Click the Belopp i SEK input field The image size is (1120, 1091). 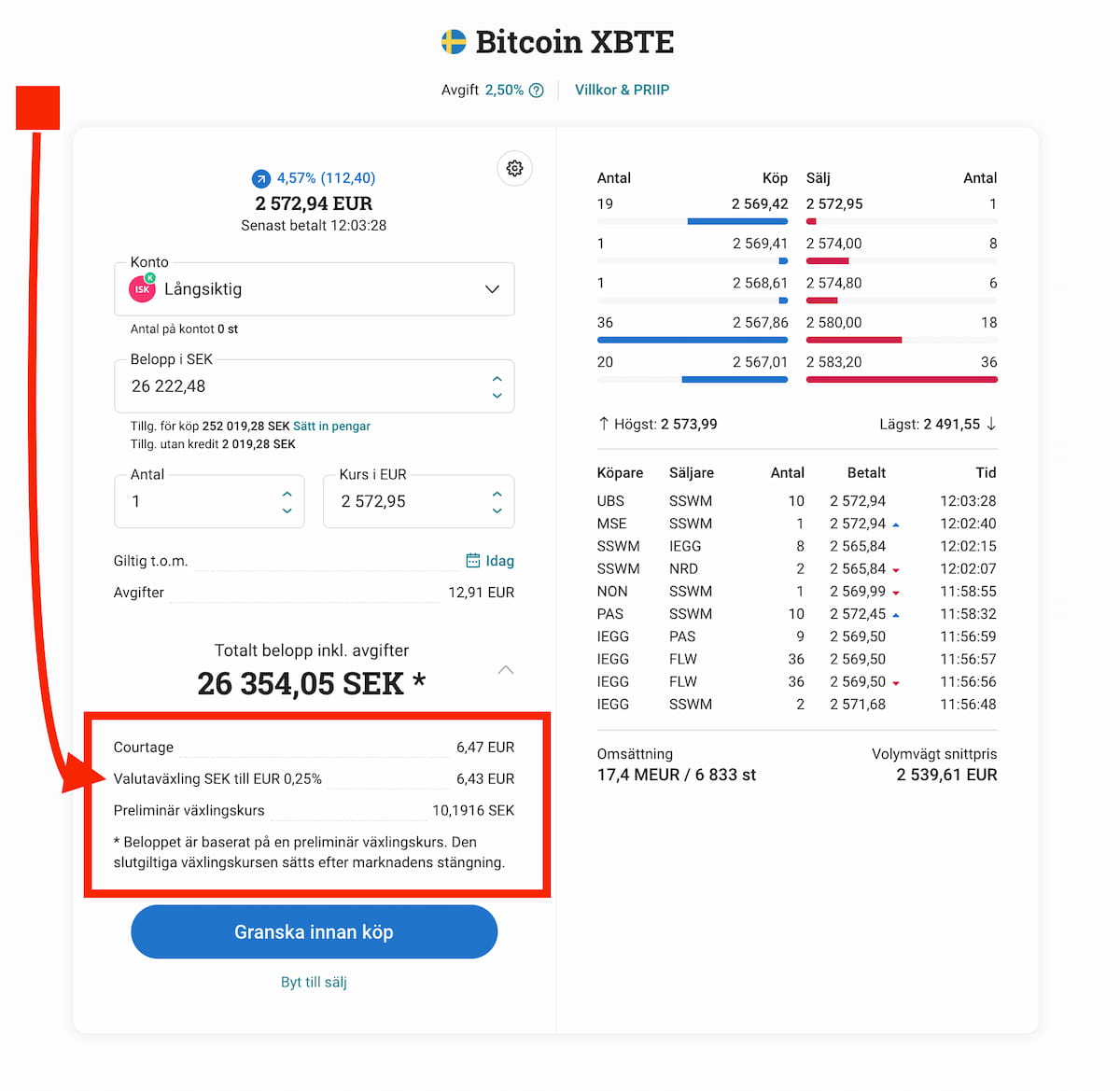point(314,386)
